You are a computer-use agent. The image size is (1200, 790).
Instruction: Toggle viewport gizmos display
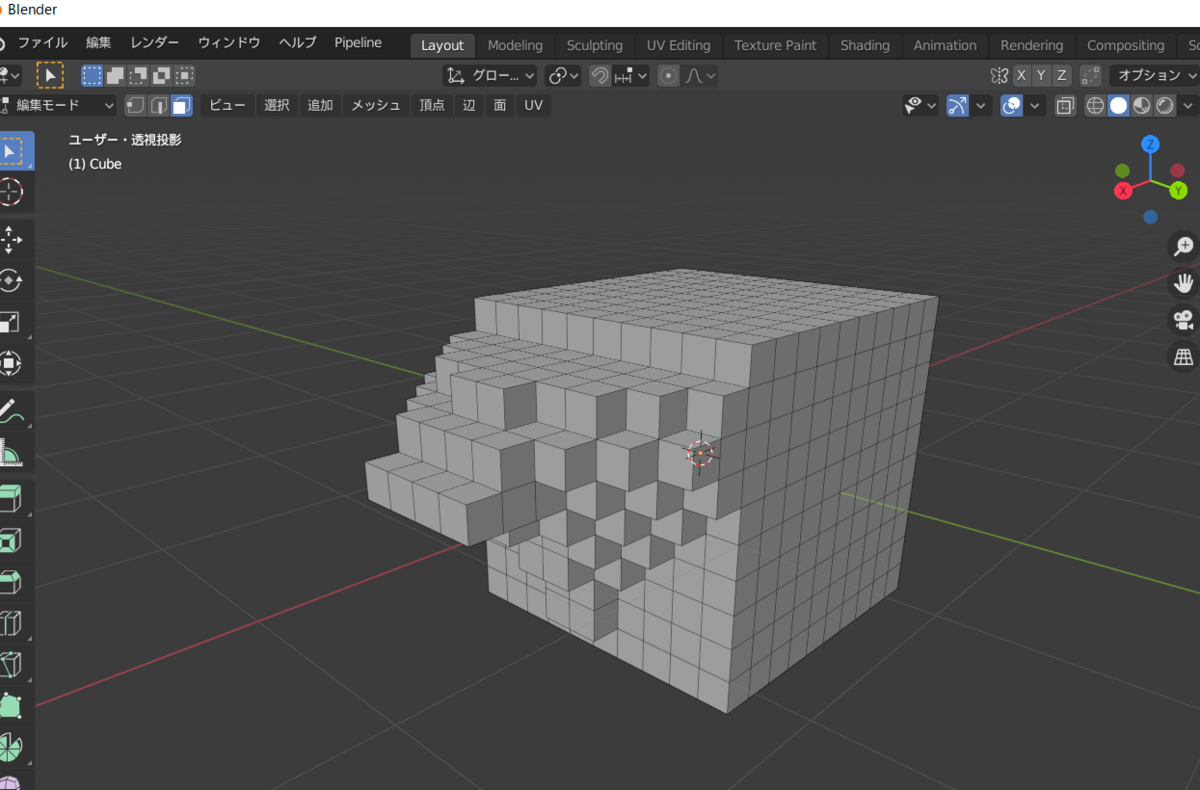pos(958,105)
